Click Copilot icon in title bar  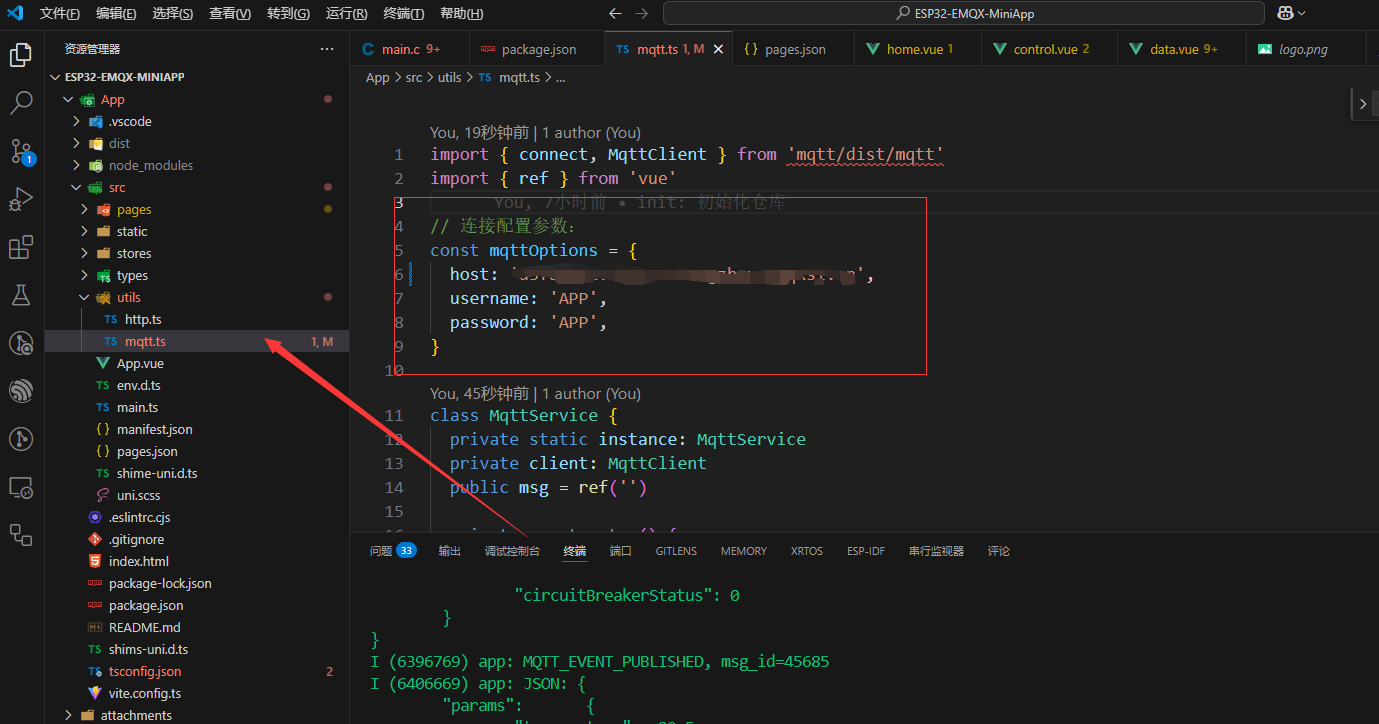pos(1285,13)
